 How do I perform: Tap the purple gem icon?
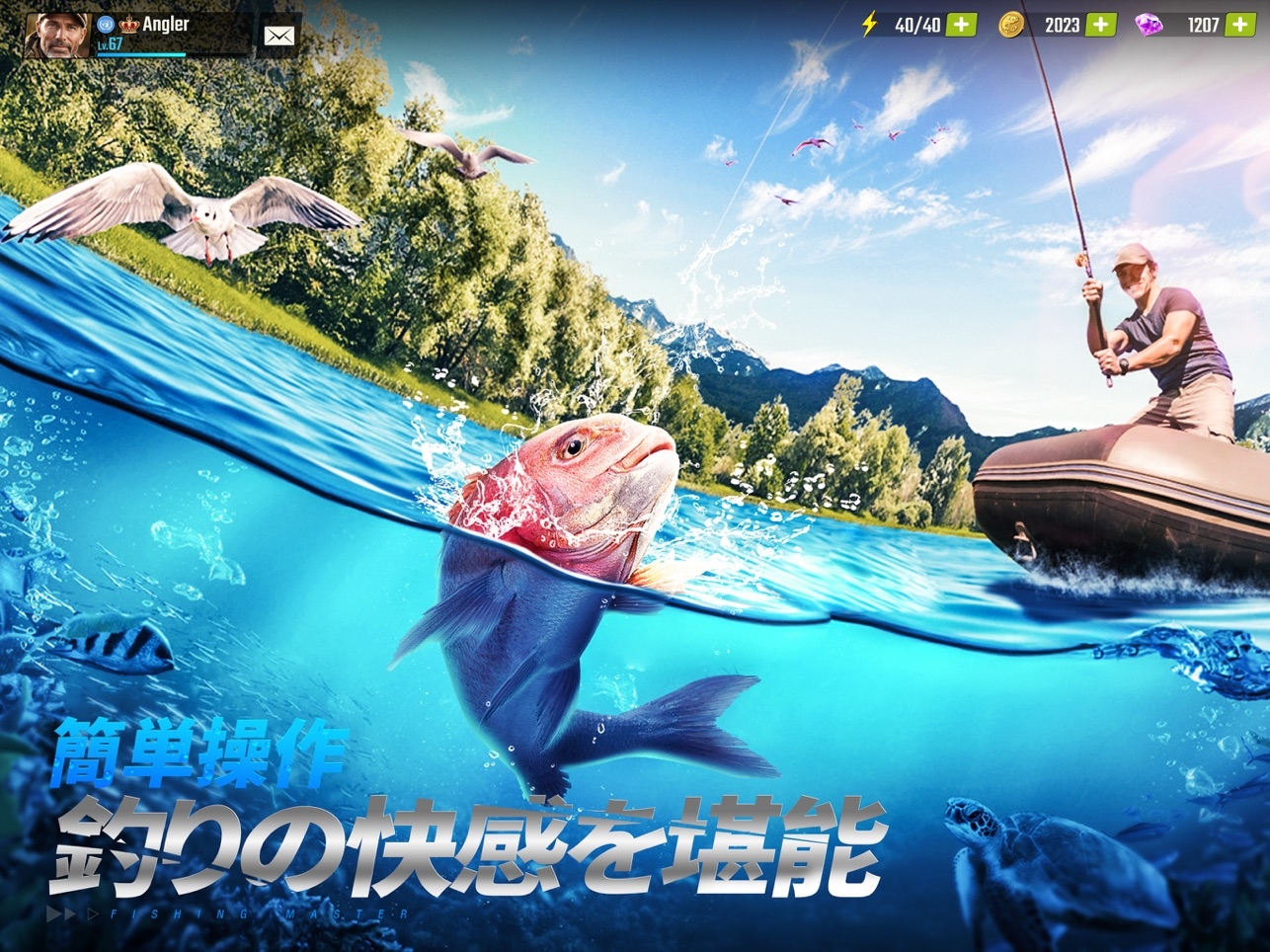point(1149,25)
